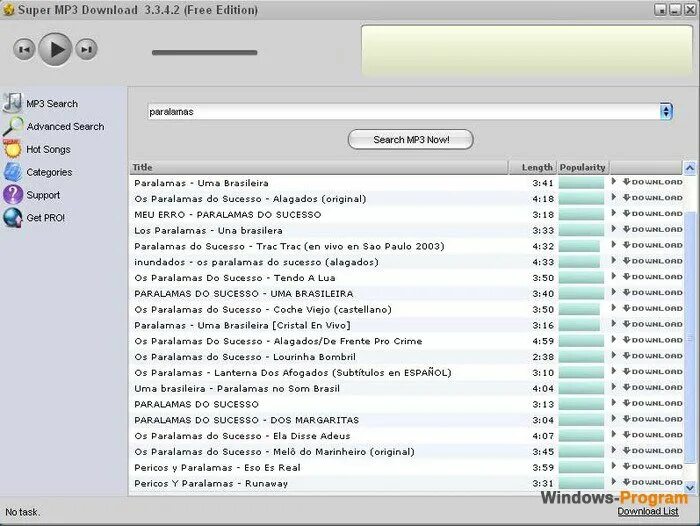Click the search text field containing paralamas
The image size is (700, 526).
click(x=403, y=112)
